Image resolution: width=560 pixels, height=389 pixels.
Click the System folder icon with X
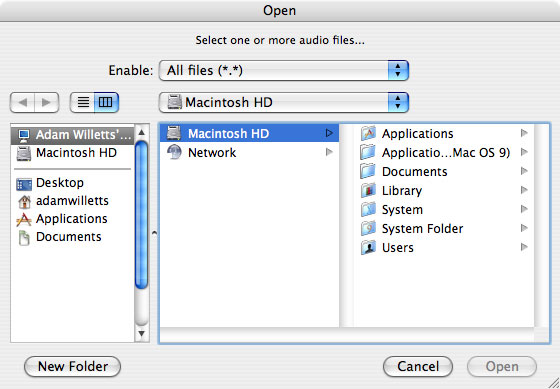coord(368,209)
